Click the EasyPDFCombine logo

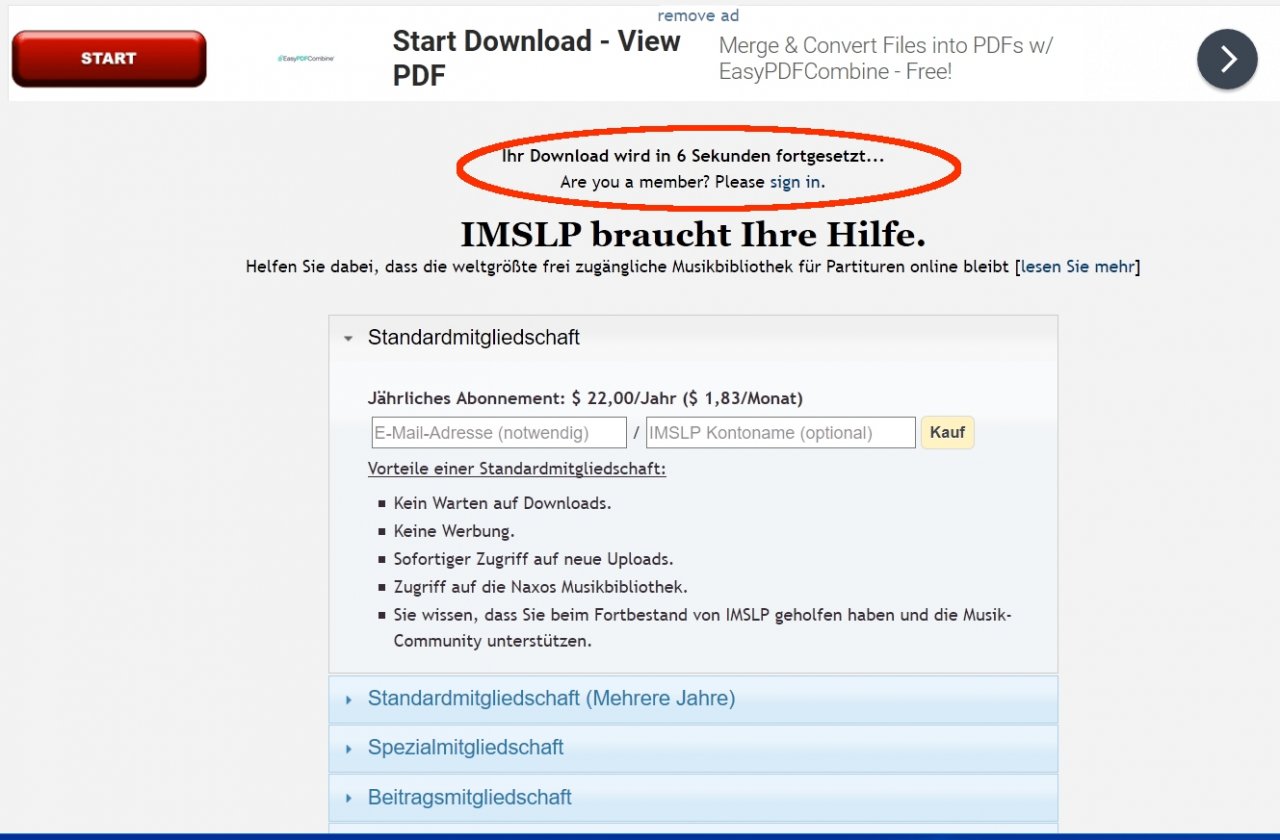(306, 58)
